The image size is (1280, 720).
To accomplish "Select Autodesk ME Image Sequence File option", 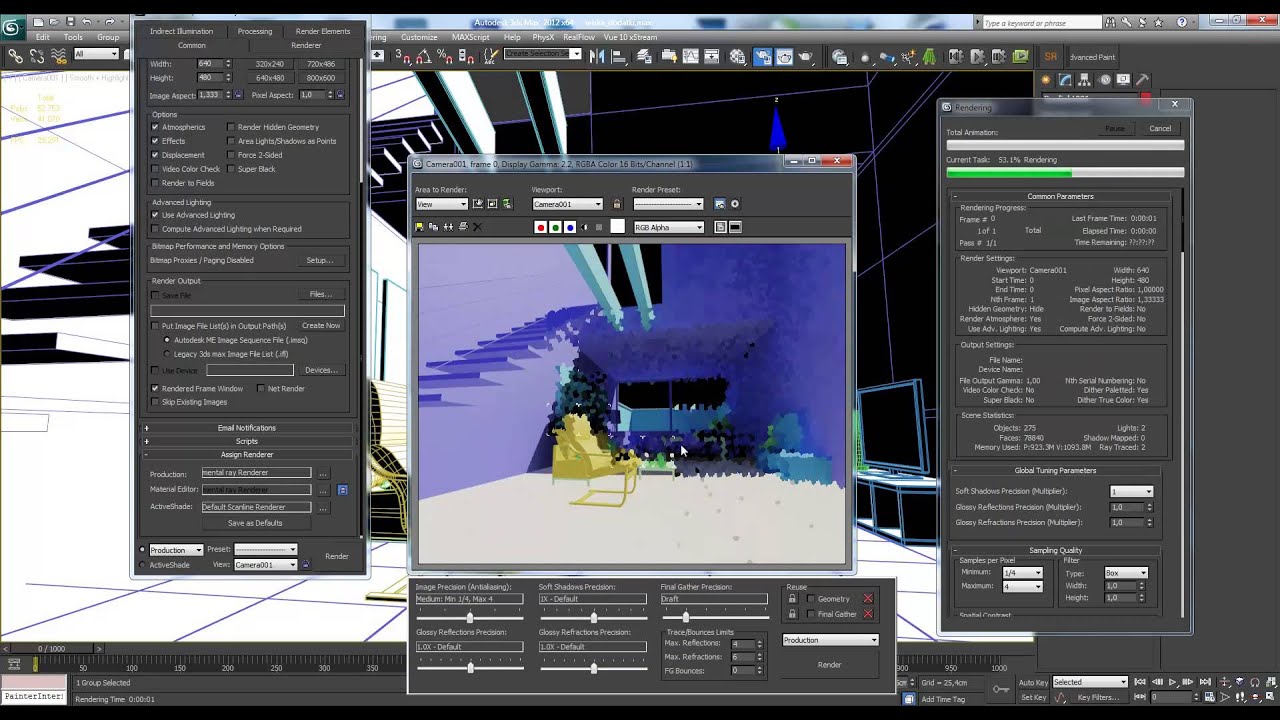I will (167, 340).
